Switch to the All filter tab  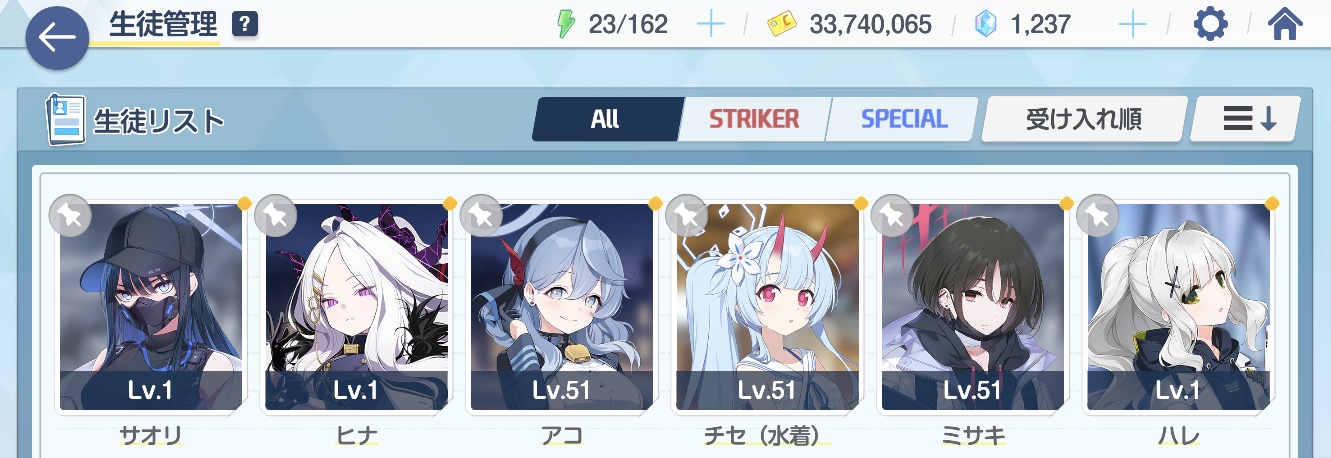click(x=606, y=120)
